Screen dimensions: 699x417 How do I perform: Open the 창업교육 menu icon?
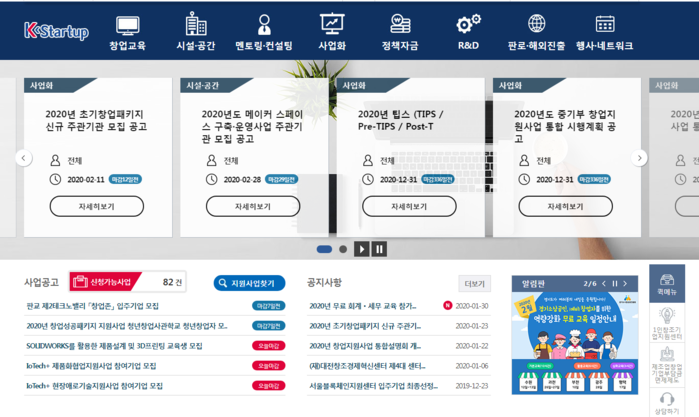tap(127, 24)
